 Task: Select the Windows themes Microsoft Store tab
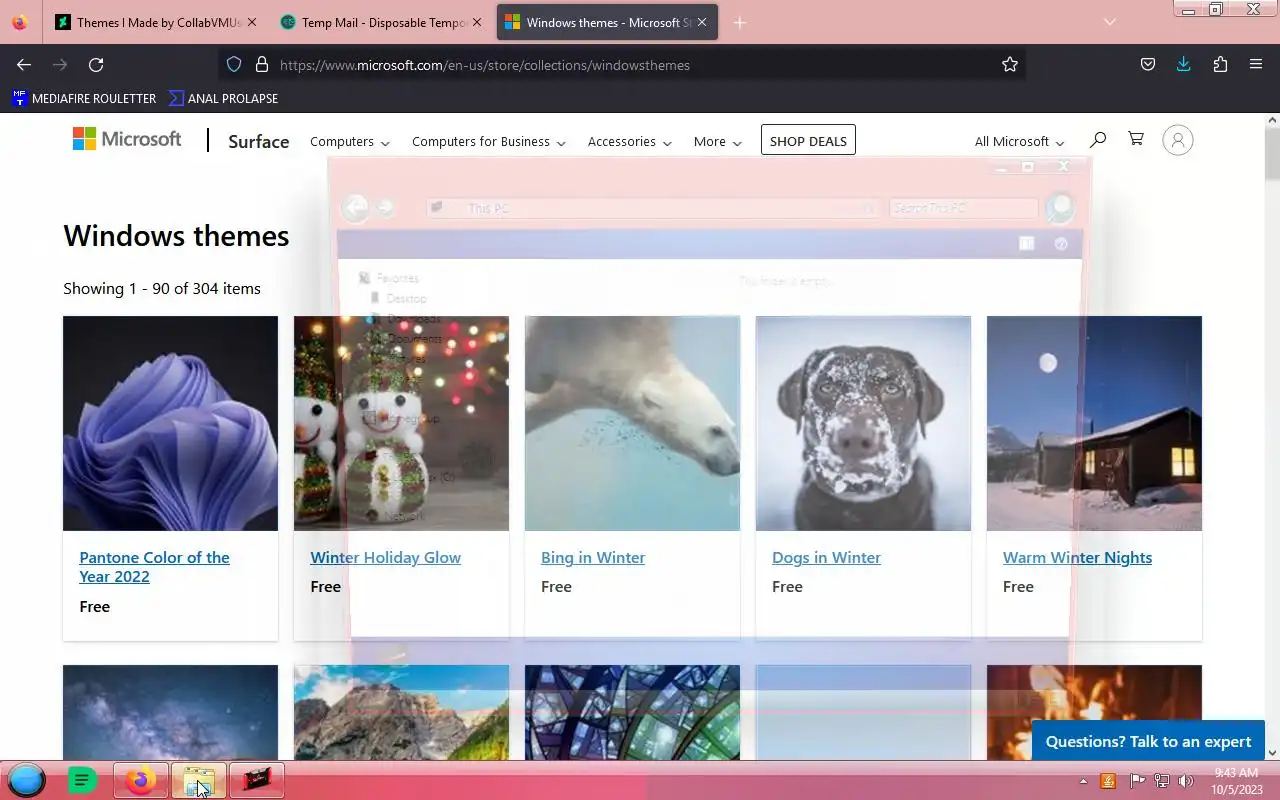tap(607, 22)
